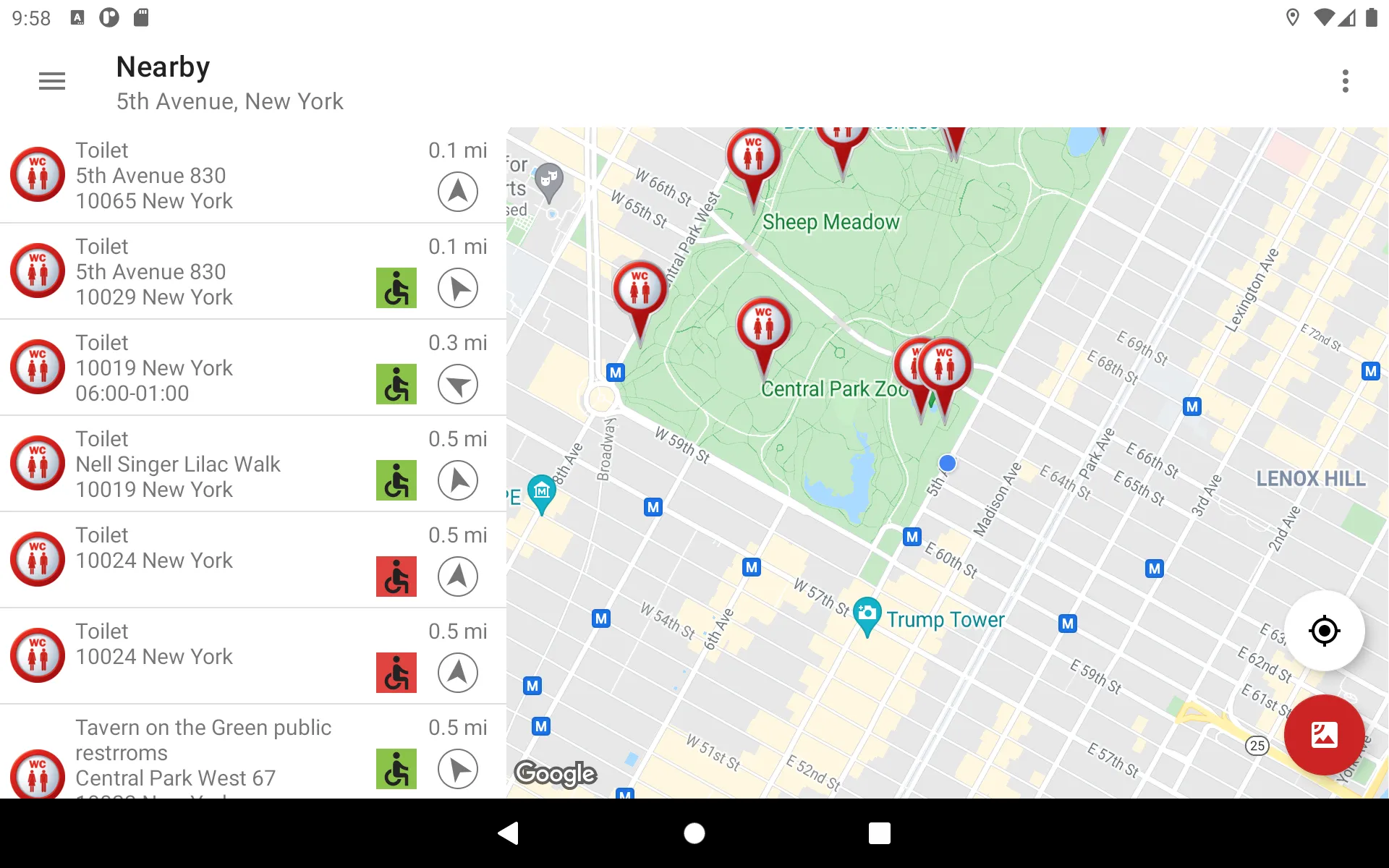Tap the red camera/photo floating button

[x=1323, y=735]
